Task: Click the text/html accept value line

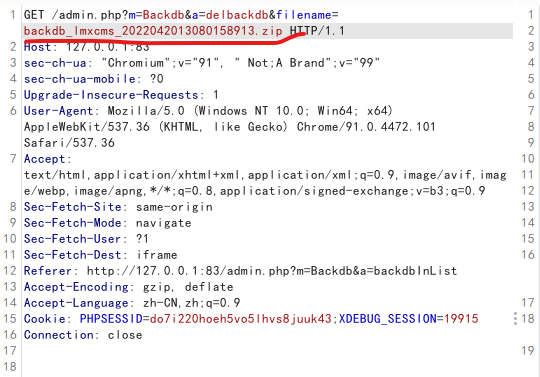Action: 265,175
